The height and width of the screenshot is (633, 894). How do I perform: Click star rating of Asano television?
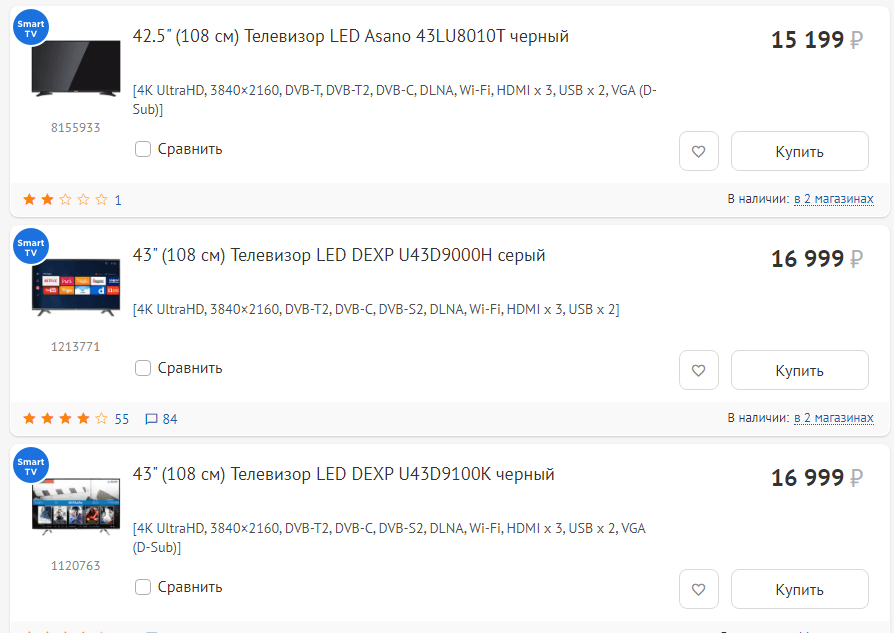coord(65,200)
